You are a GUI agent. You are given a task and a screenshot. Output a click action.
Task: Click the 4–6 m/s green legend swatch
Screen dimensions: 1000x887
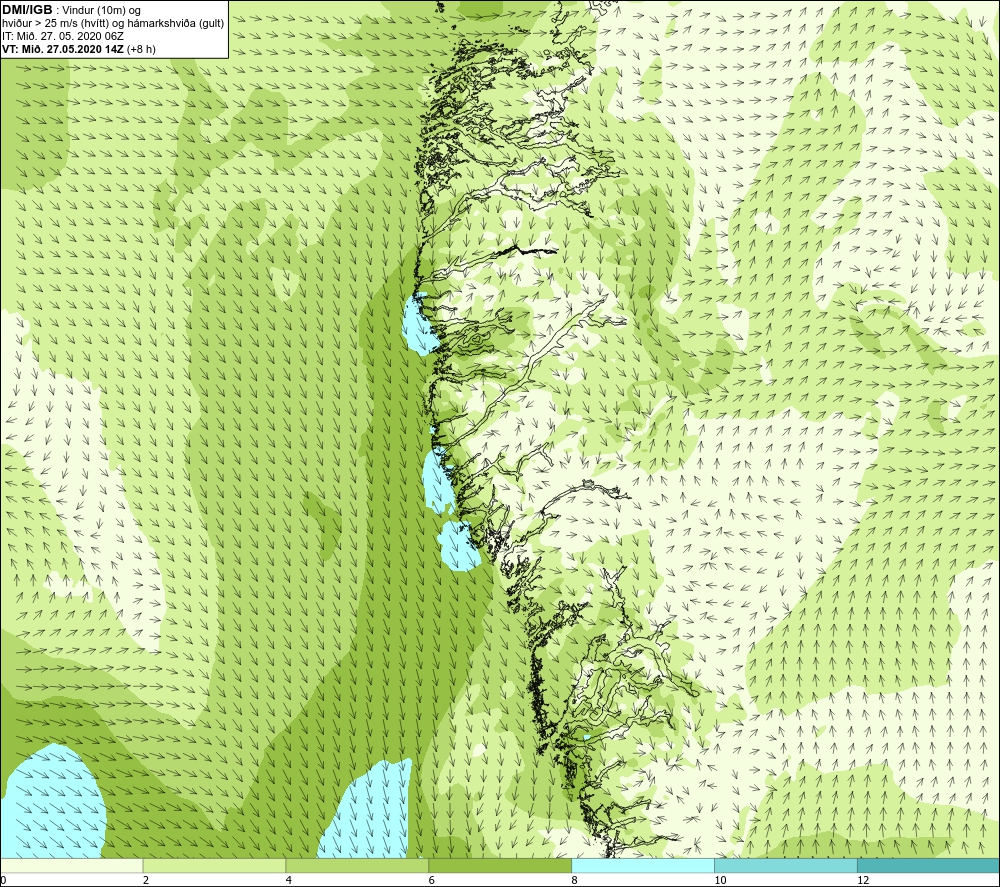point(357,865)
